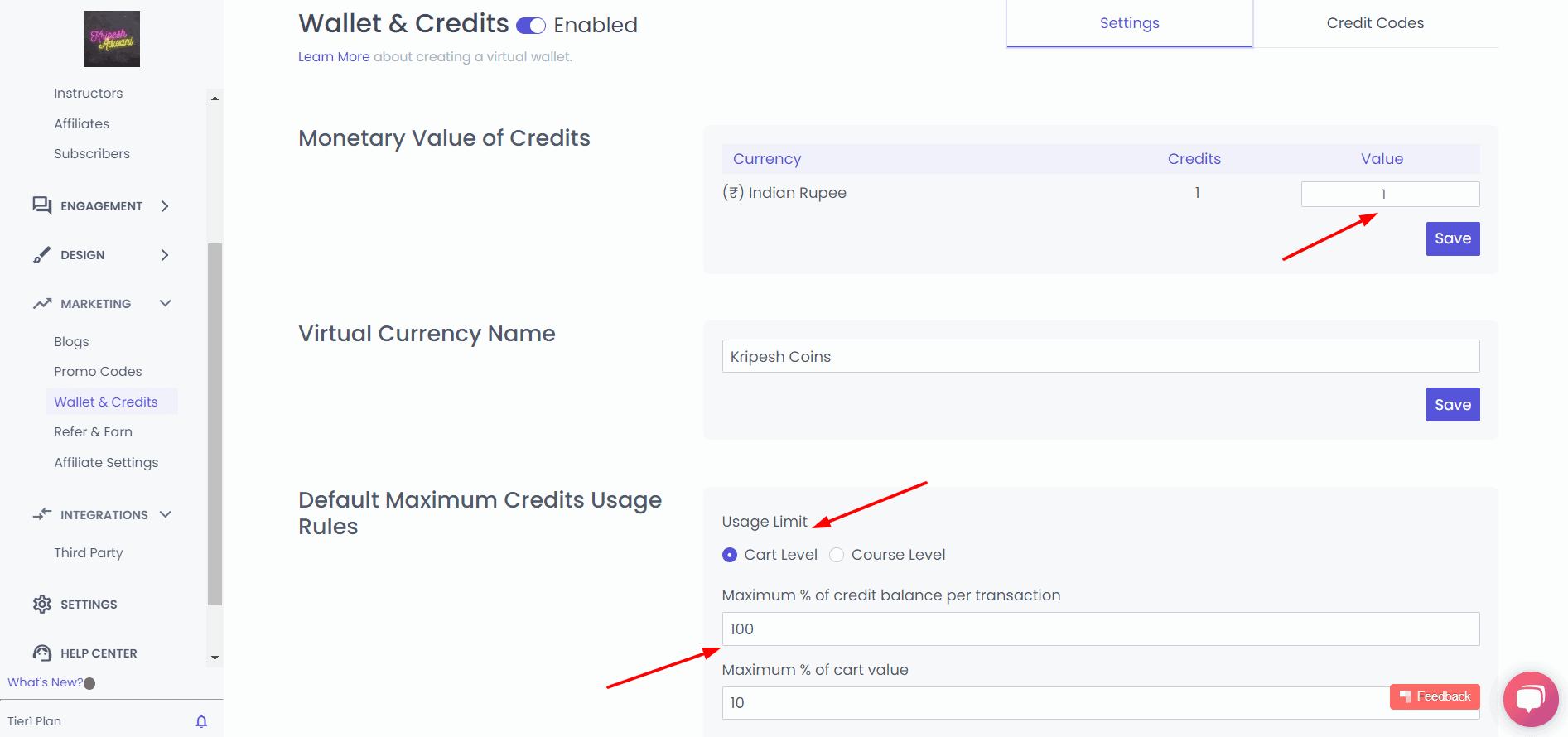Collapse the Marketing section chevron

[x=165, y=304]
